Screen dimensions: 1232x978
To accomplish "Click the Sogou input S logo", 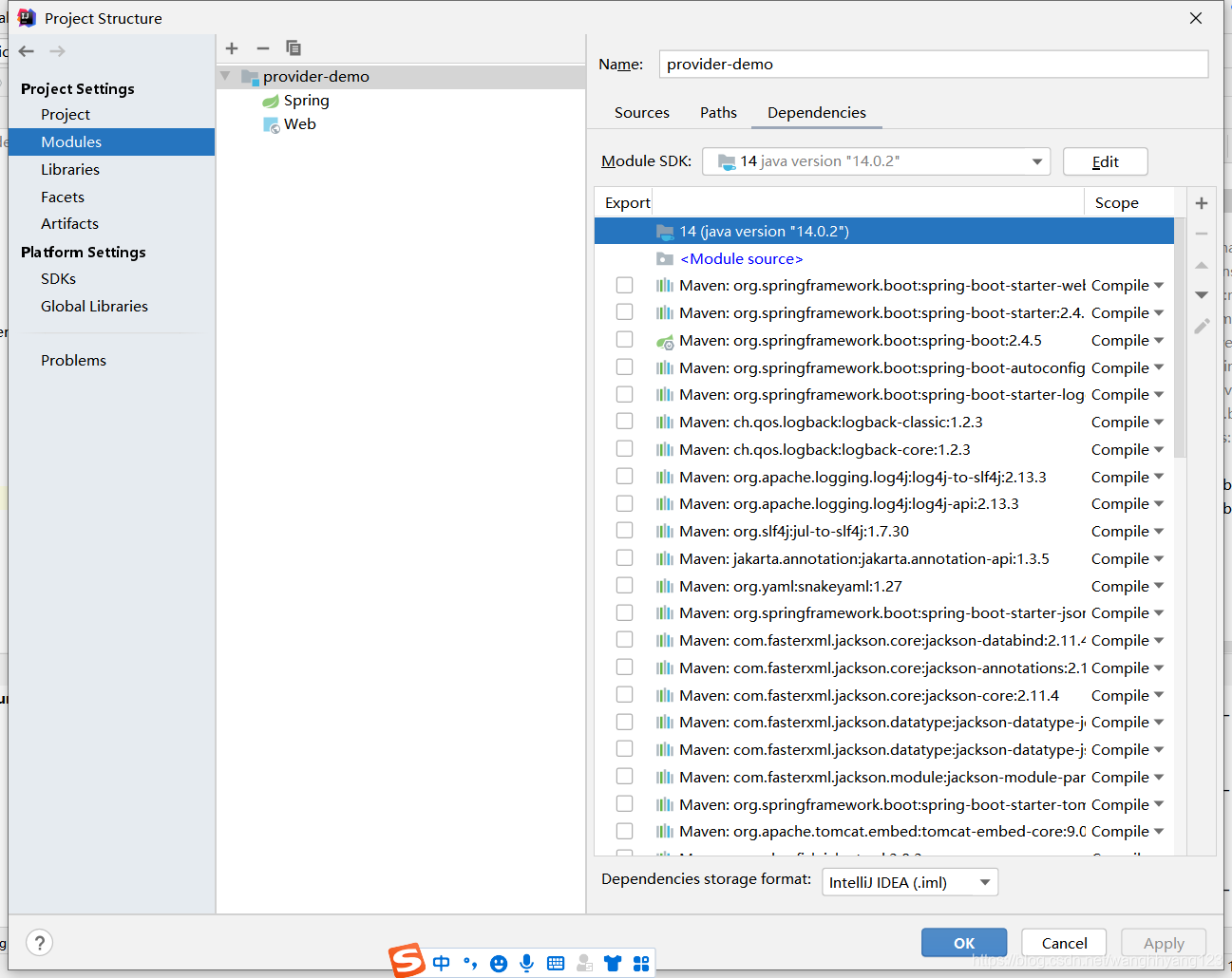I will 407,961.
